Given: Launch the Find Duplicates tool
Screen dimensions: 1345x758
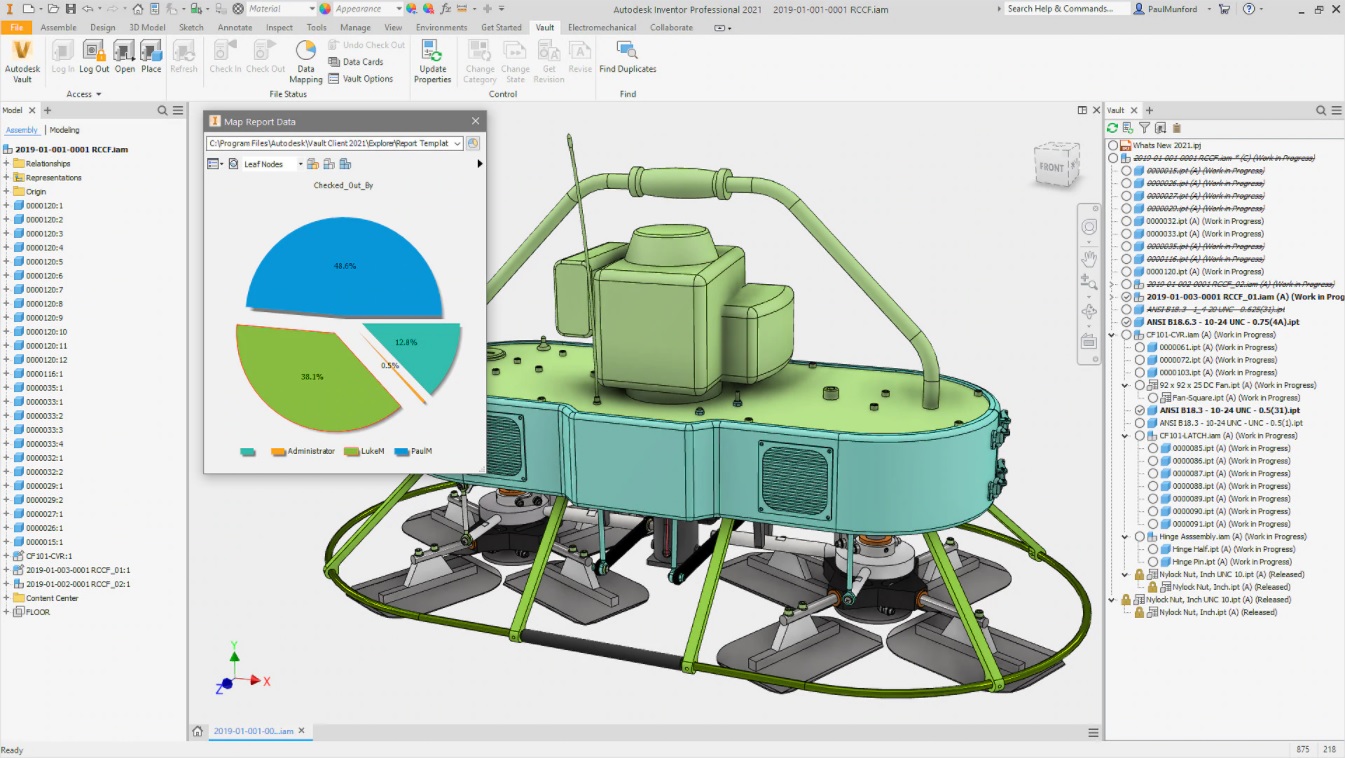Looking at the screenshot, I should 628,57.
